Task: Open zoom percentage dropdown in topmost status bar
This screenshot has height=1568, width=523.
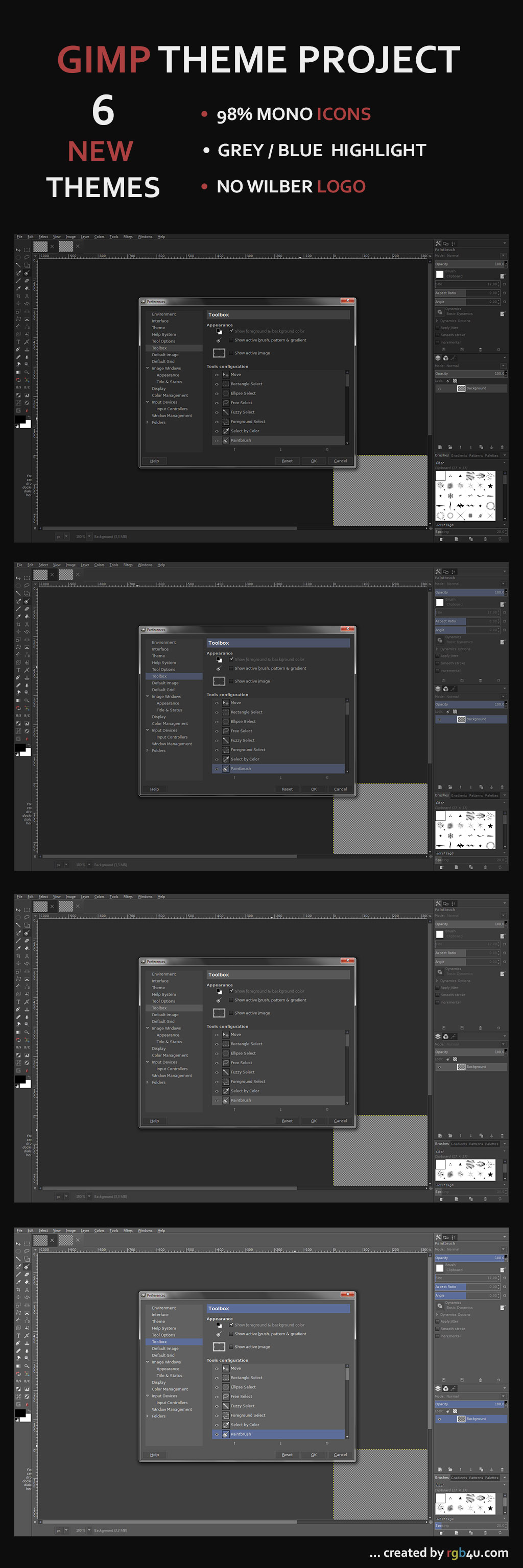Action: (x=89, y=536)
